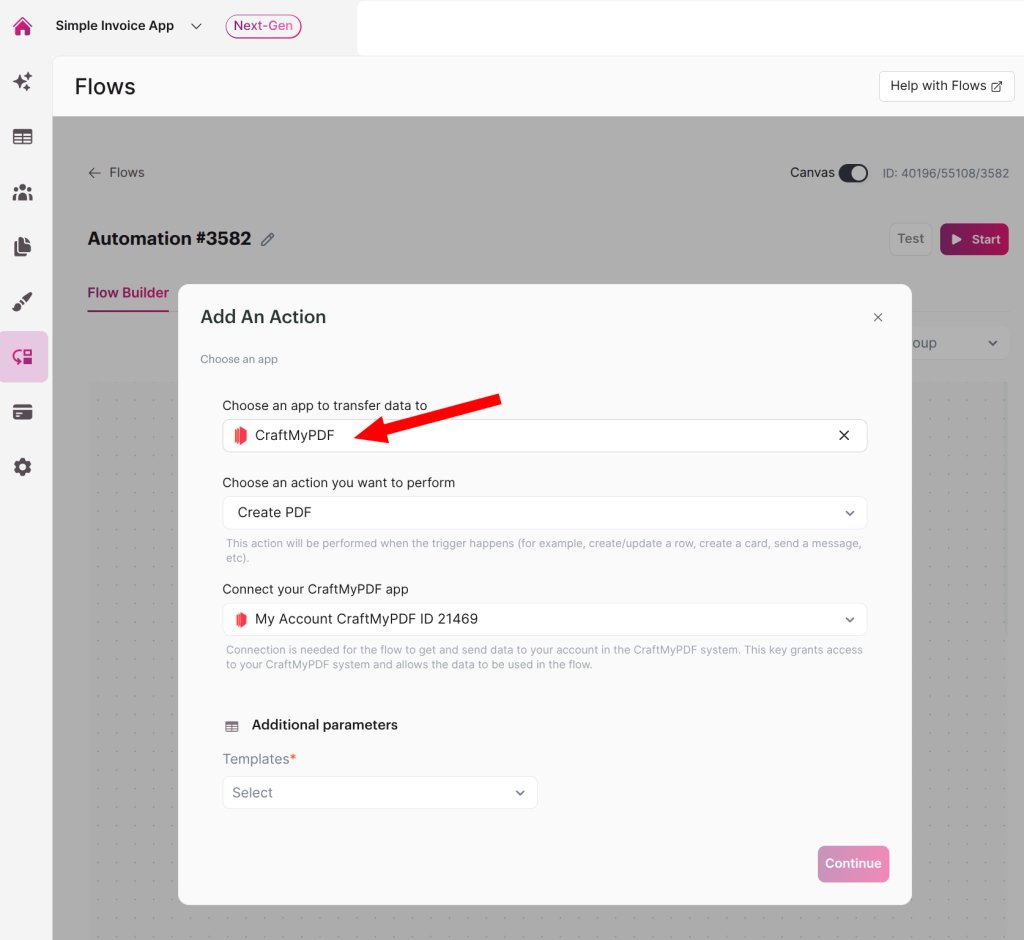1024x940 pixels.
Task: Clear the selected CraftMyPDF app
Action: [x=844, y=436]
